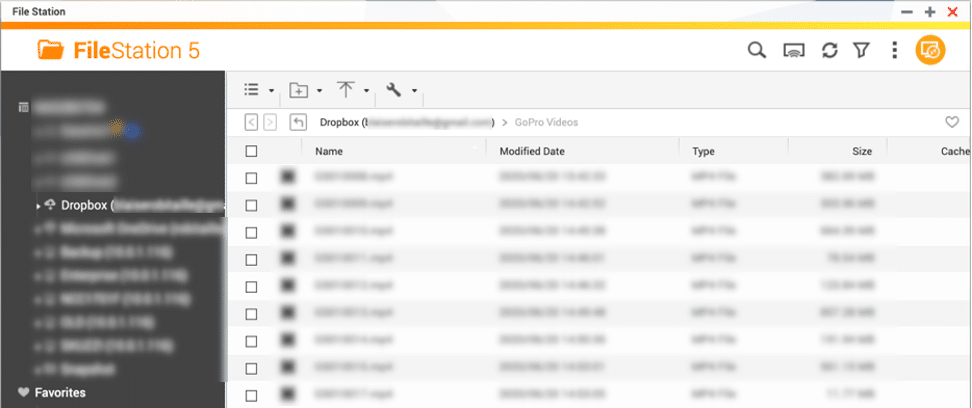
Task: Refresh the file list
Action: 829,51
